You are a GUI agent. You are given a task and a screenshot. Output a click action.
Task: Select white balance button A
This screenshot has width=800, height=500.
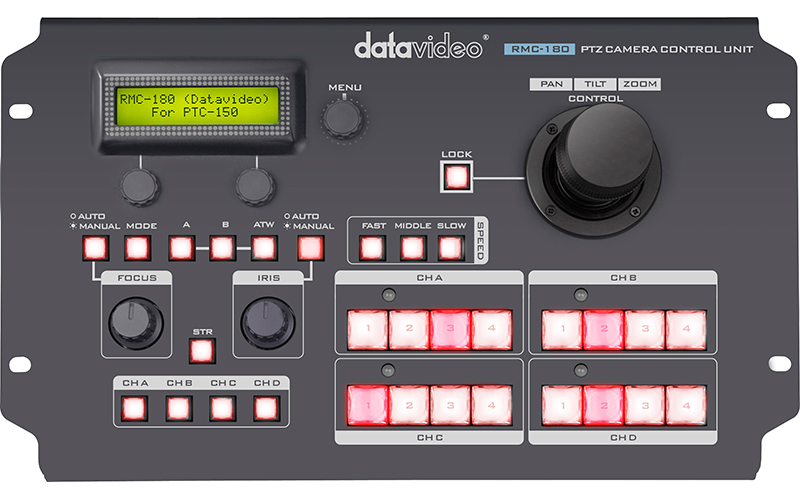181,248
